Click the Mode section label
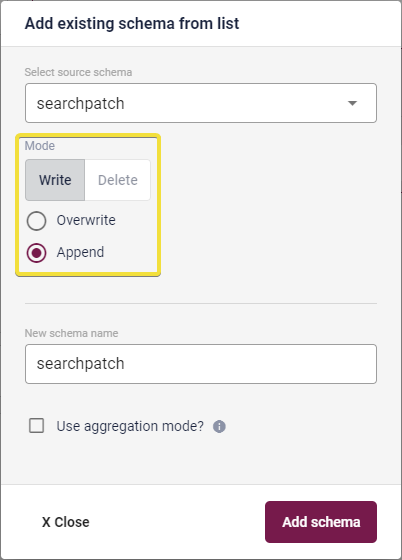This screenshot has width=402, height=560. point(40,146)
